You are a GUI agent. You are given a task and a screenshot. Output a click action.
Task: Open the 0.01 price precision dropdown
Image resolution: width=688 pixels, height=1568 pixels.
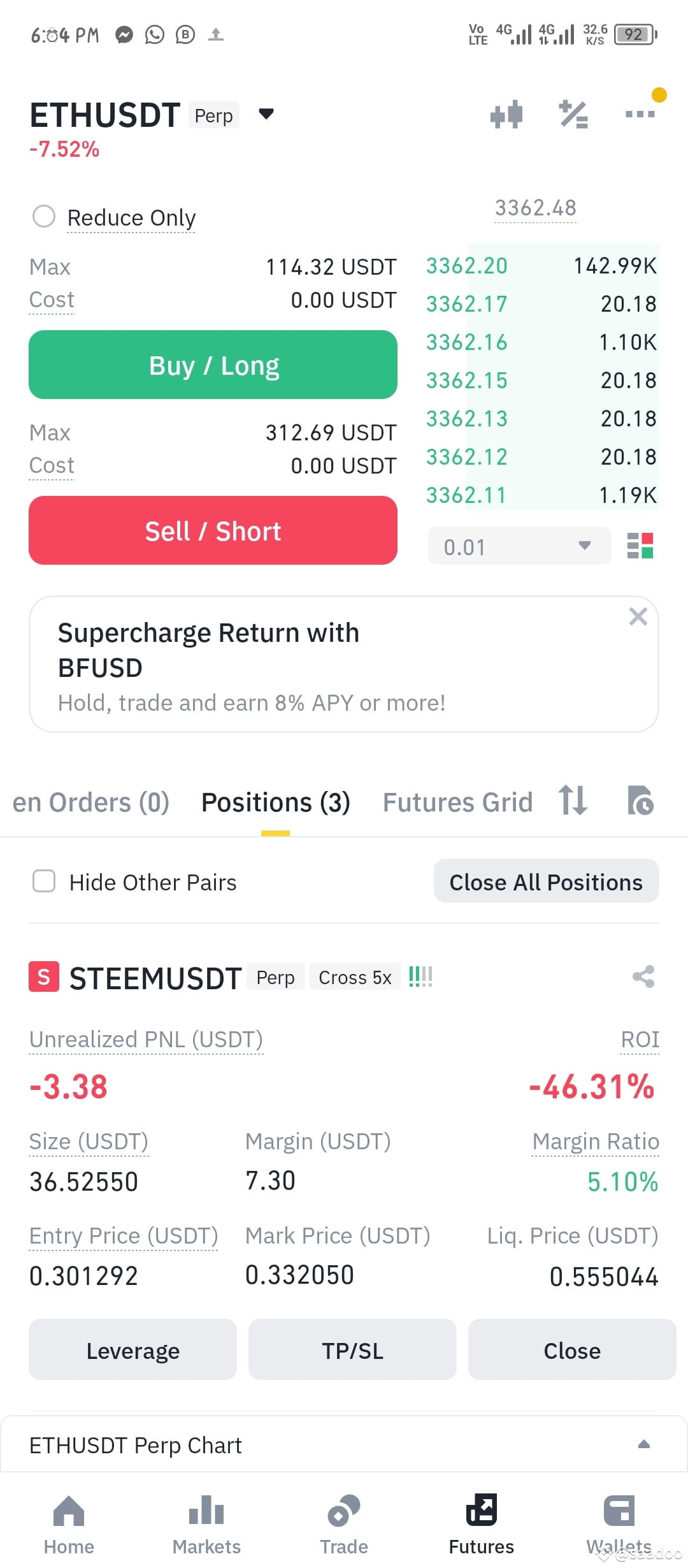[x=519, y=546]
